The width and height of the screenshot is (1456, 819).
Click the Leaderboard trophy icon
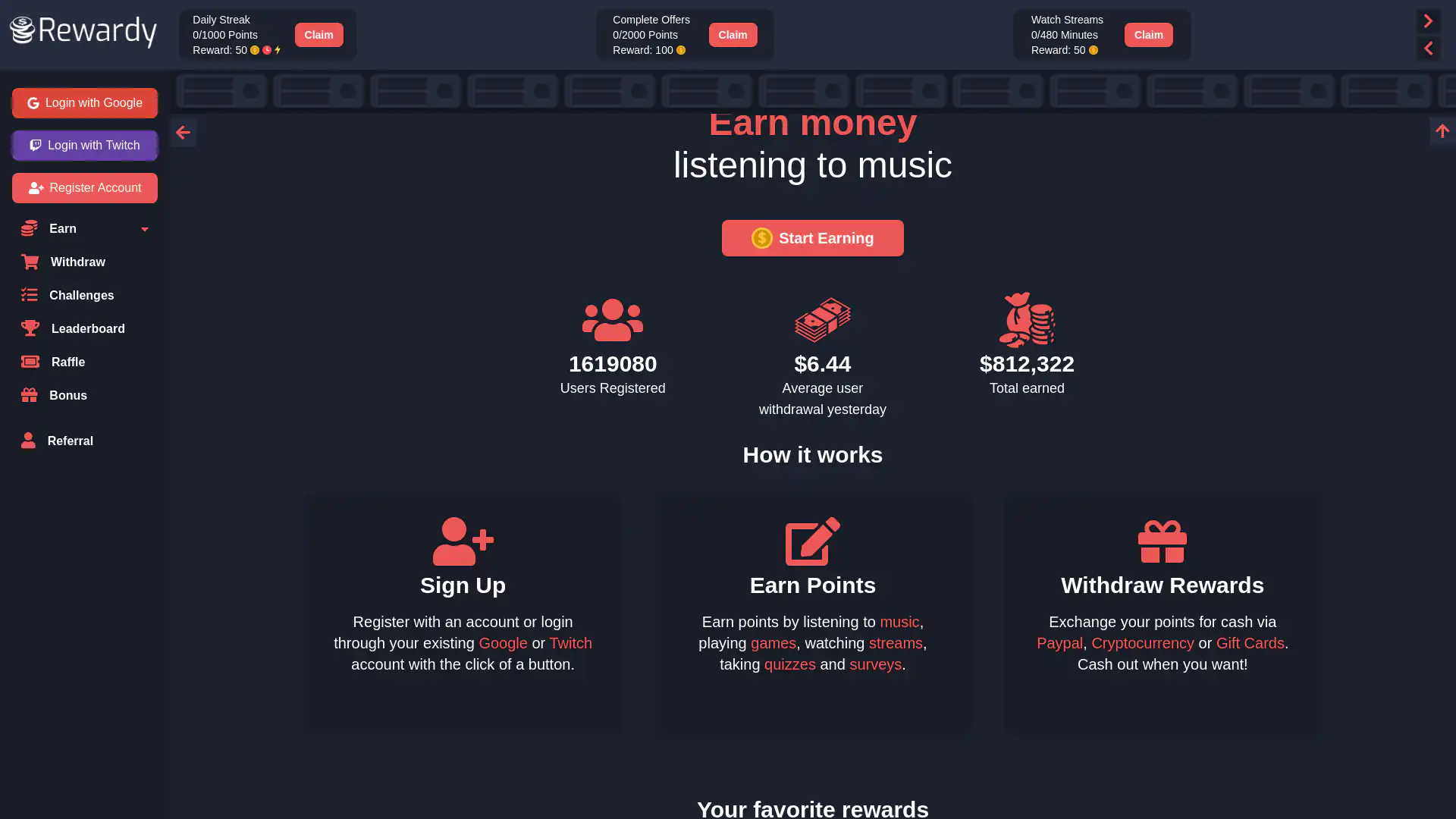tap(30, 328)
